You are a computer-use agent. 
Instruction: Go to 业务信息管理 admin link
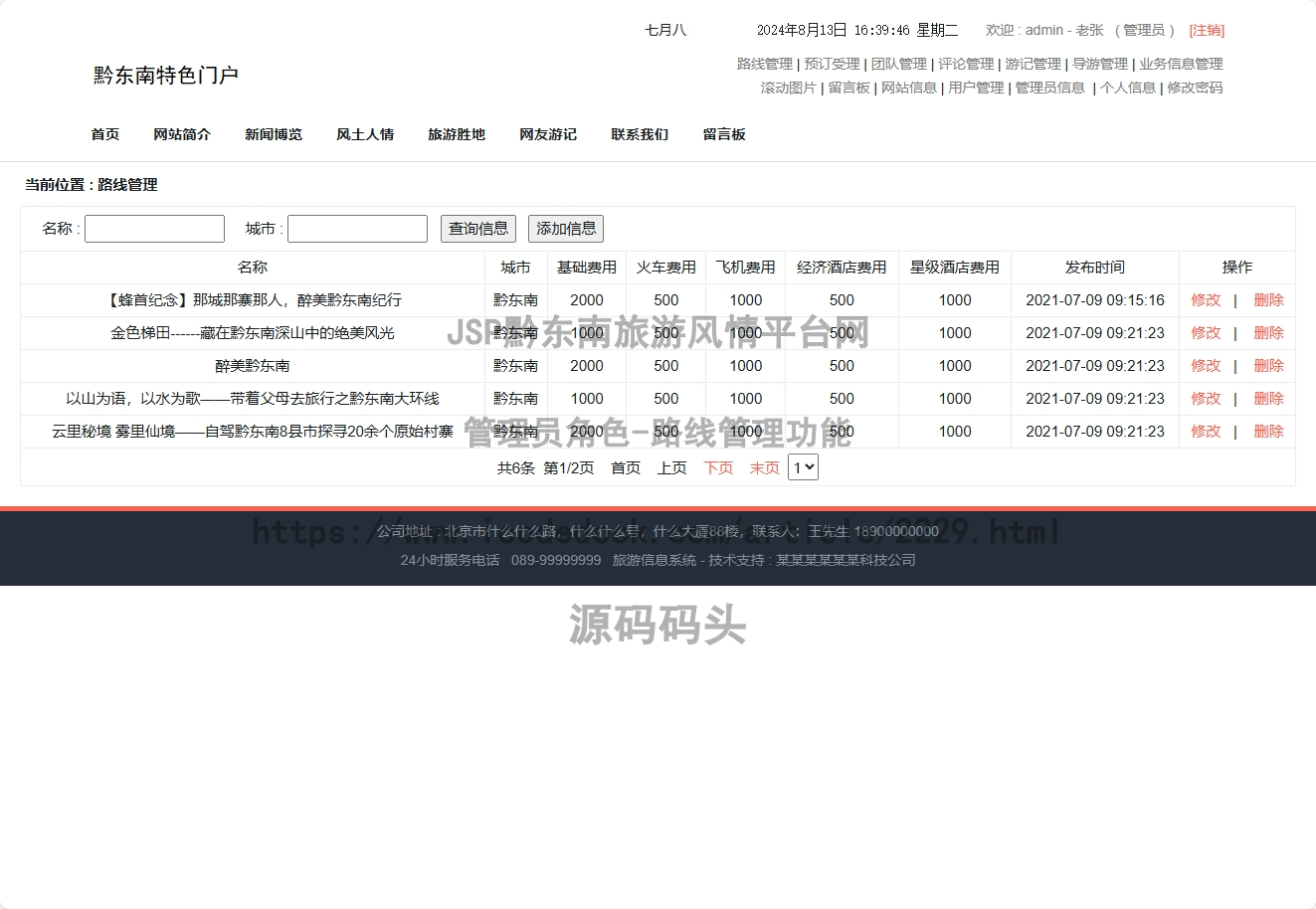pos(1181,64)
